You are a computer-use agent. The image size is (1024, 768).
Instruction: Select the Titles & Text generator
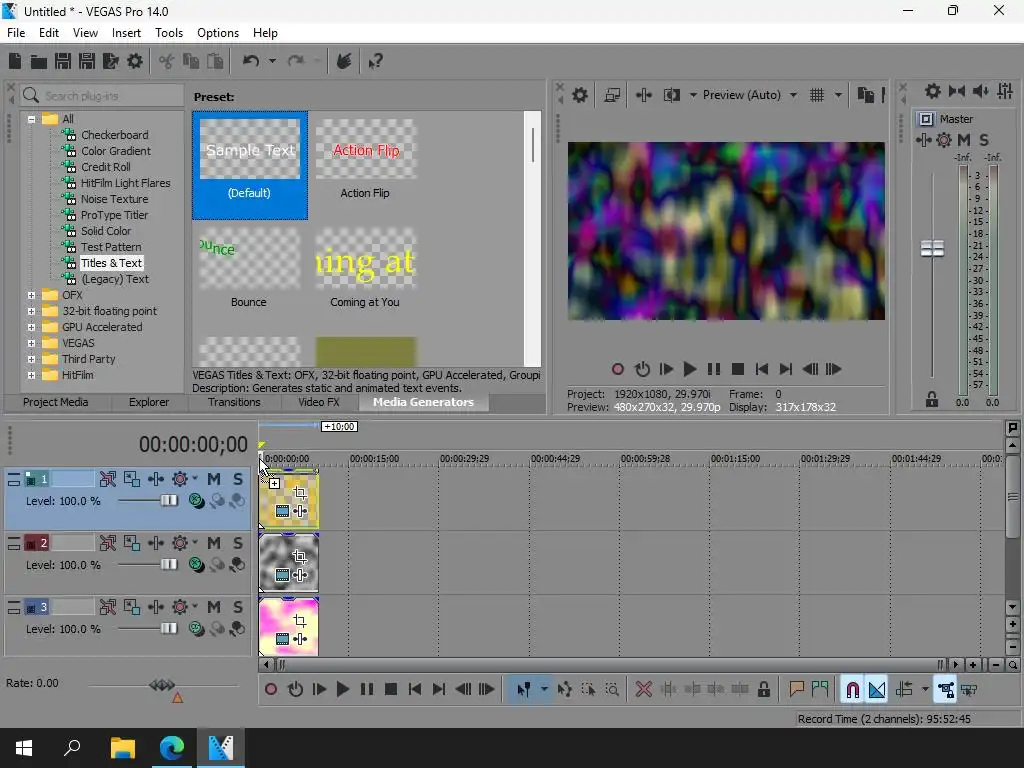coord(112,263)
